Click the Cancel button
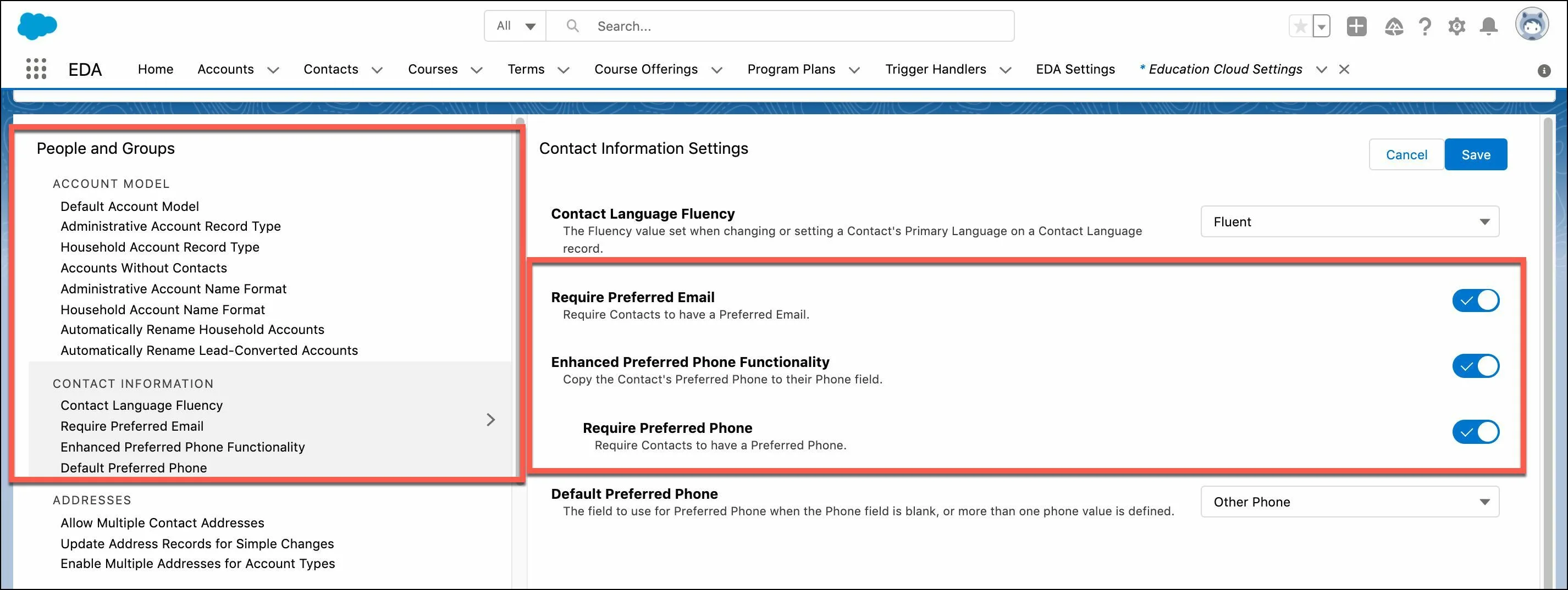This screenshot has width=1568, height=590. (x=1406, y=154)
